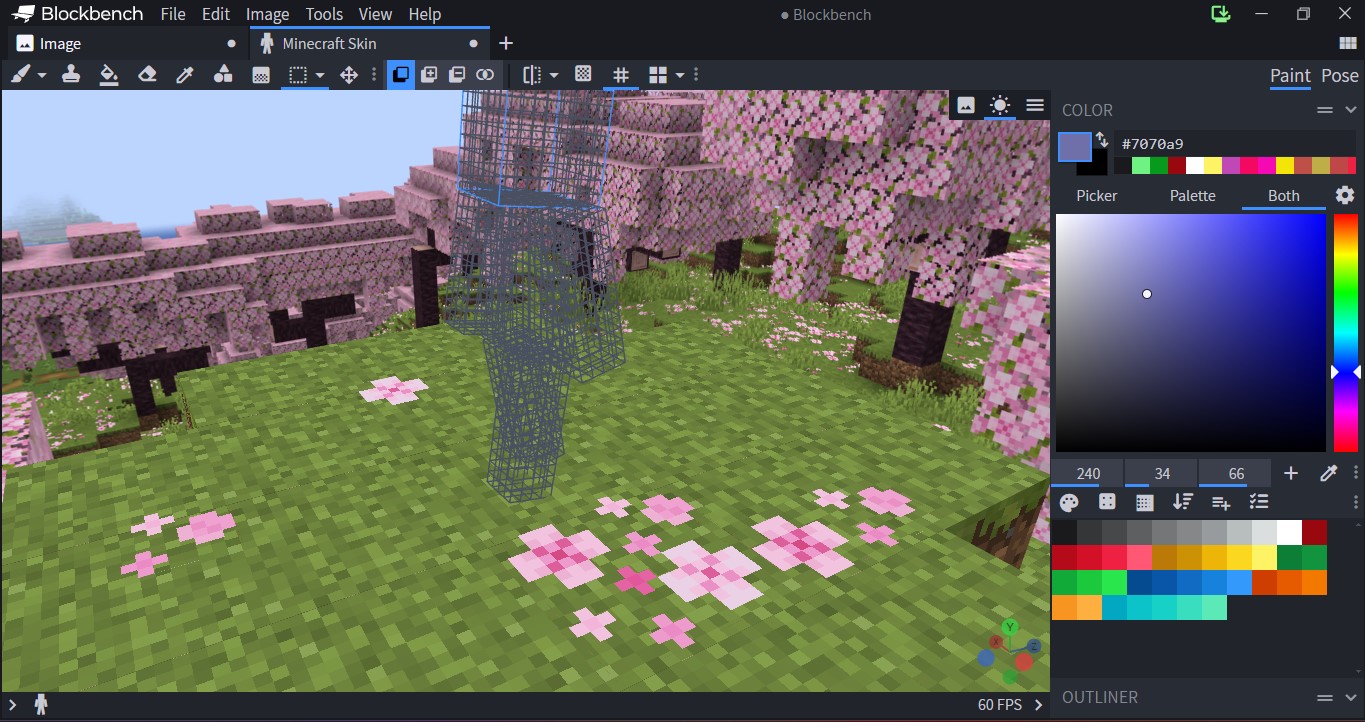Image resolution: width=1365 pixels, height=722 pixels.
Task: Select the Move Layer tool
Action: pos(348,74)
